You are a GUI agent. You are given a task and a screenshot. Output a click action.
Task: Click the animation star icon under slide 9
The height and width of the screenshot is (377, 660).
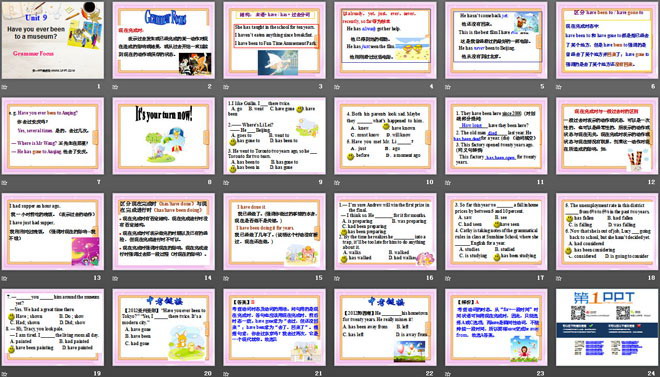[x=226, y=183]
